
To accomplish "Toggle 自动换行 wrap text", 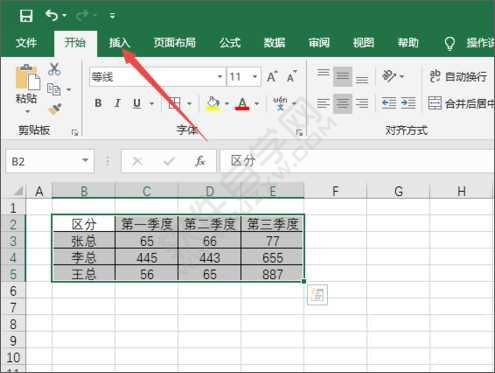I will [x=458, y=77].
